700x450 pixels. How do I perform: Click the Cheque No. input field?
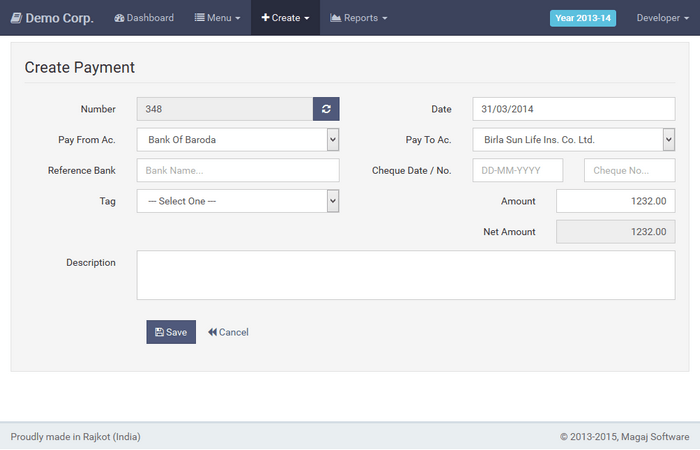tap(629, 171)
